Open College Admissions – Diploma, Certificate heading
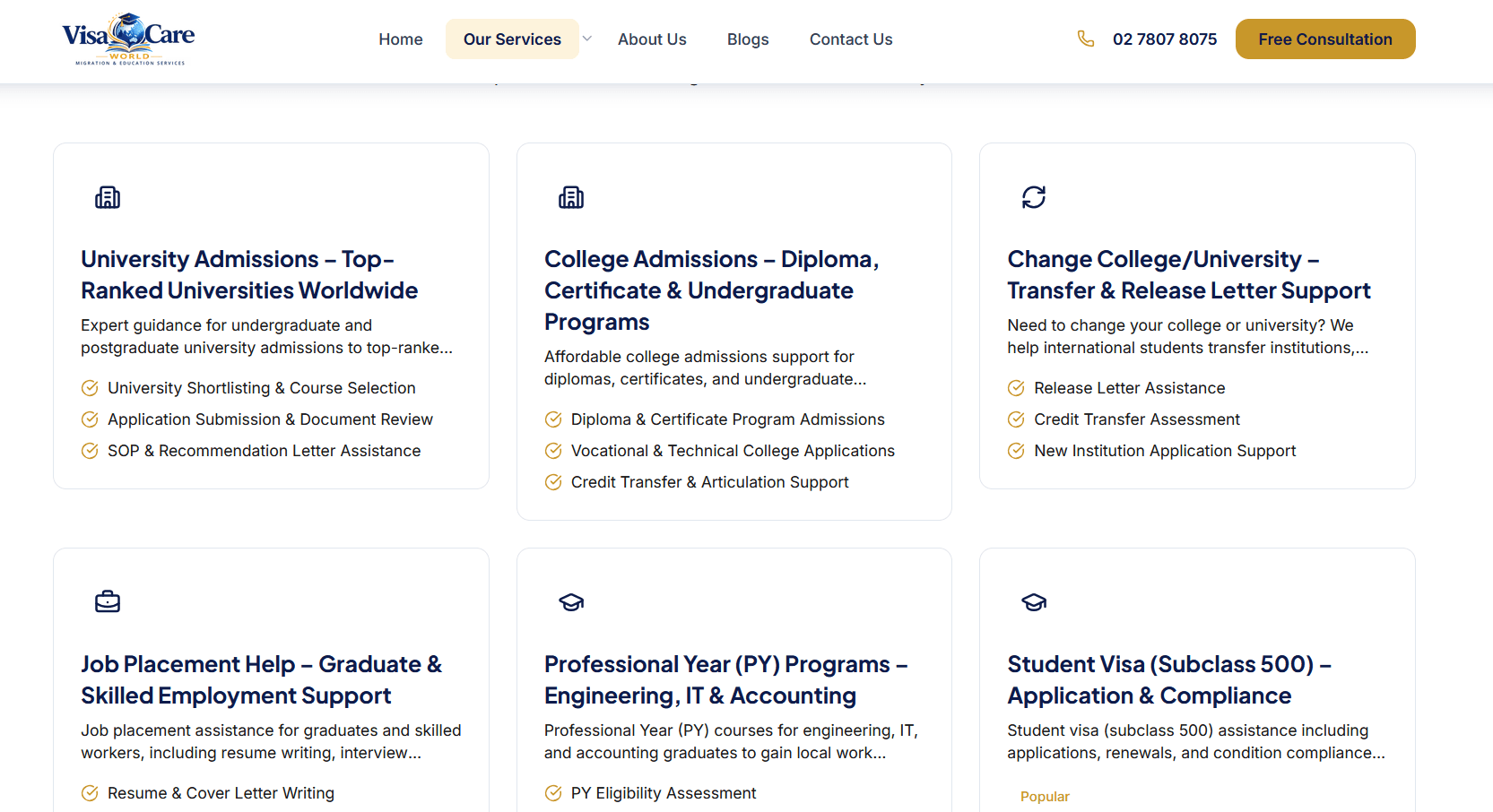Screen dimensions: 1493x812 (x=712, y=290)
